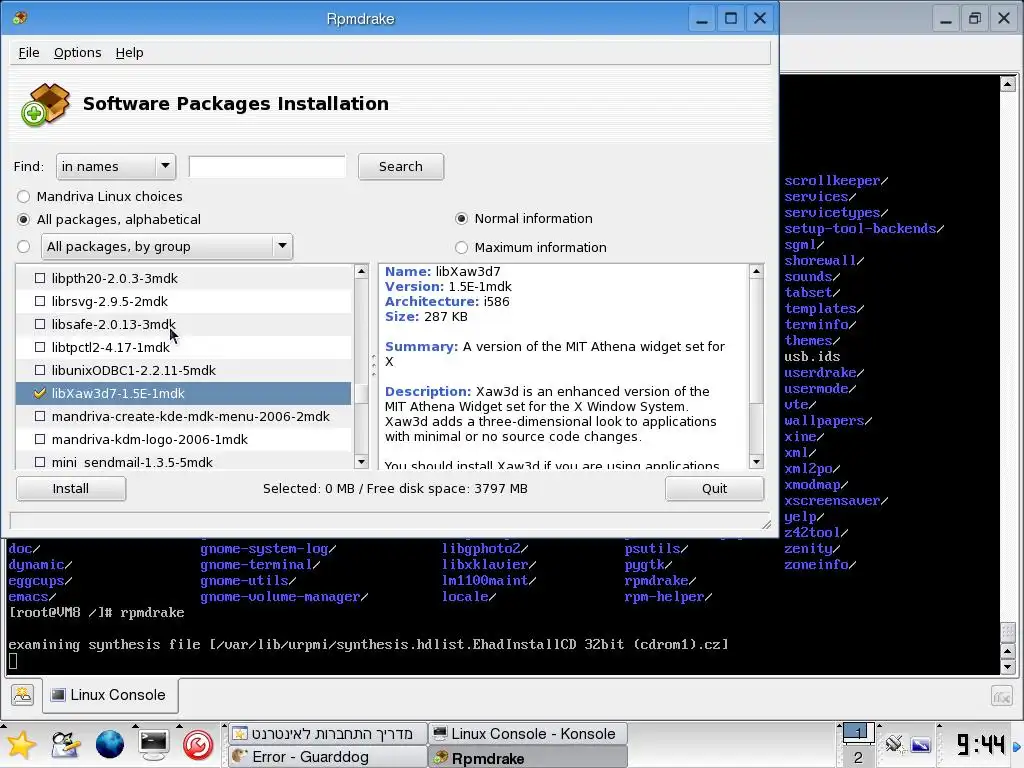The height and width of the screenshot is (768, 1024).
Task: Switch to the Hebrew-titled taskbar window entry
Action: (x=327, y=733)
